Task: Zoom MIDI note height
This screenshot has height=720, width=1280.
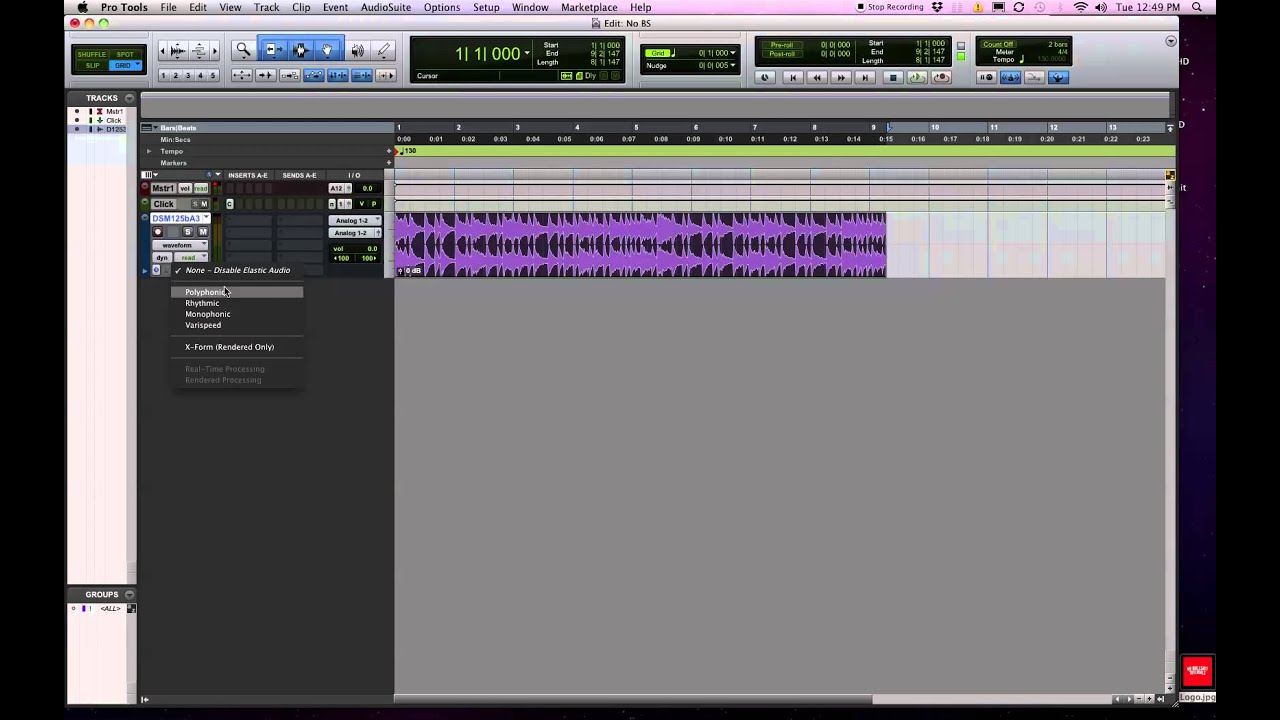Action: [x=199, y=51]
